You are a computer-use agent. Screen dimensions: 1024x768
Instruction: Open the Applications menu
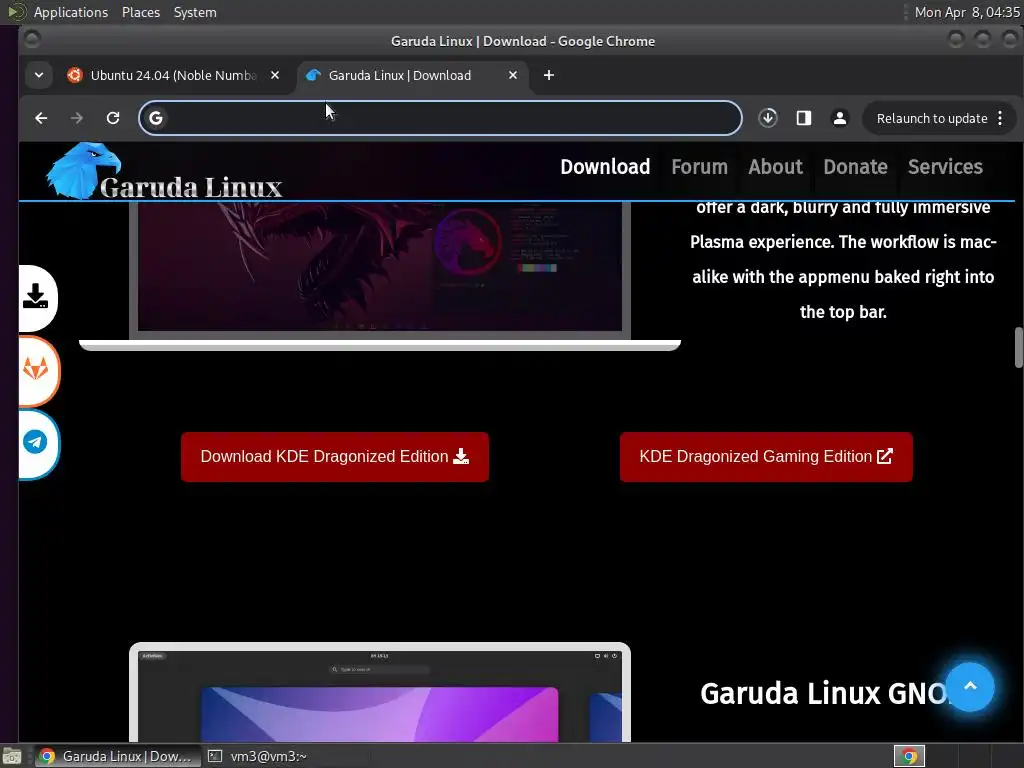71,12
